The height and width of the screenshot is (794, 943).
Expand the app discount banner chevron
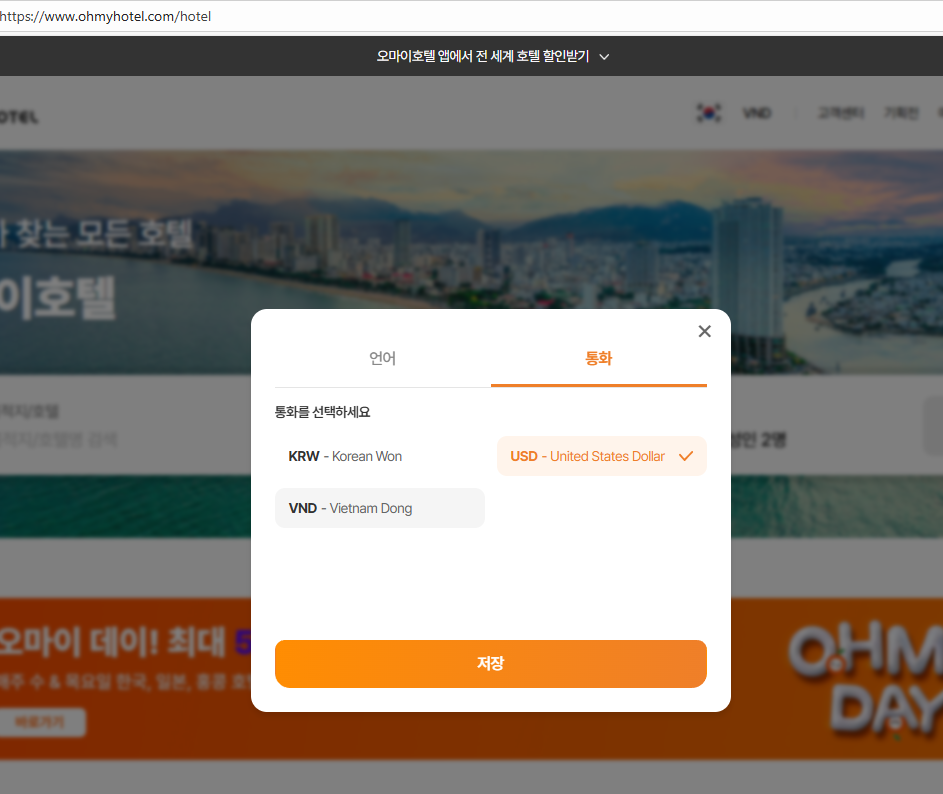pos(604,57)
